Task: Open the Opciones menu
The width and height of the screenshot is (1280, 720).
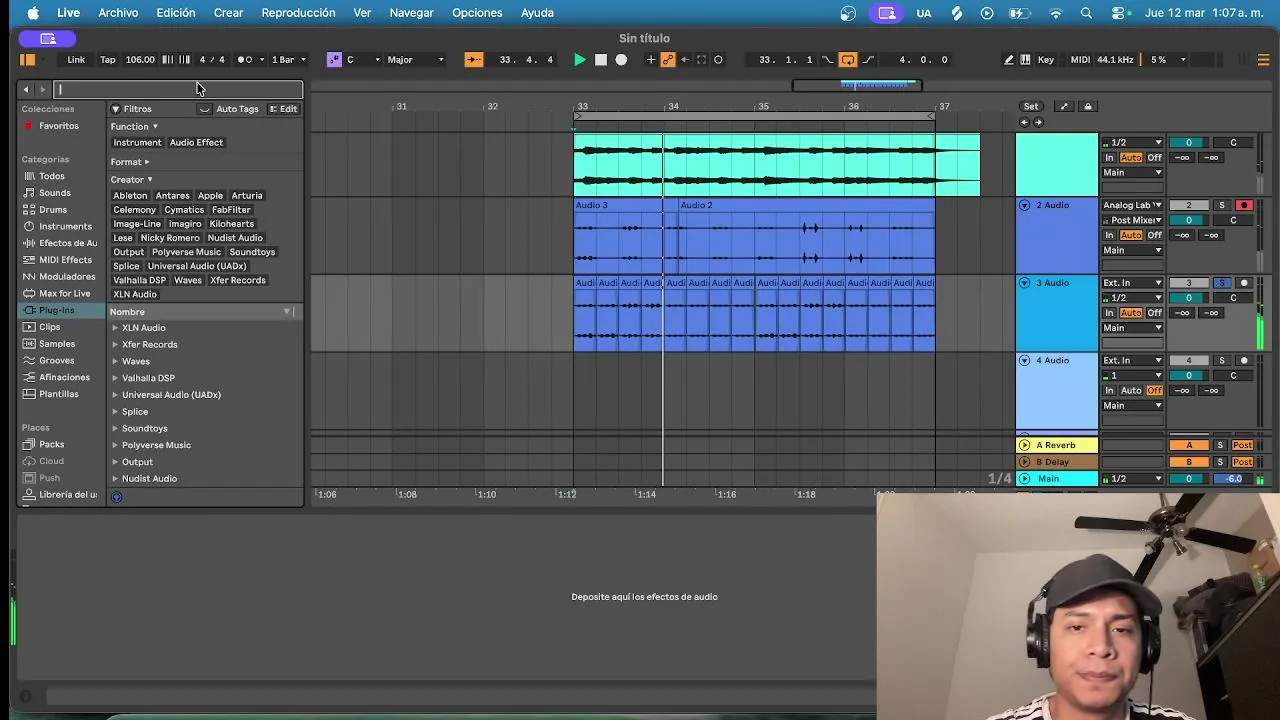Action: coord(477,13)
